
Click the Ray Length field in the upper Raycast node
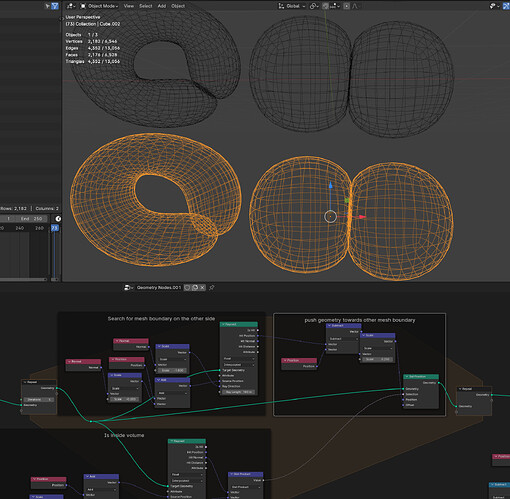coord(239,392)
